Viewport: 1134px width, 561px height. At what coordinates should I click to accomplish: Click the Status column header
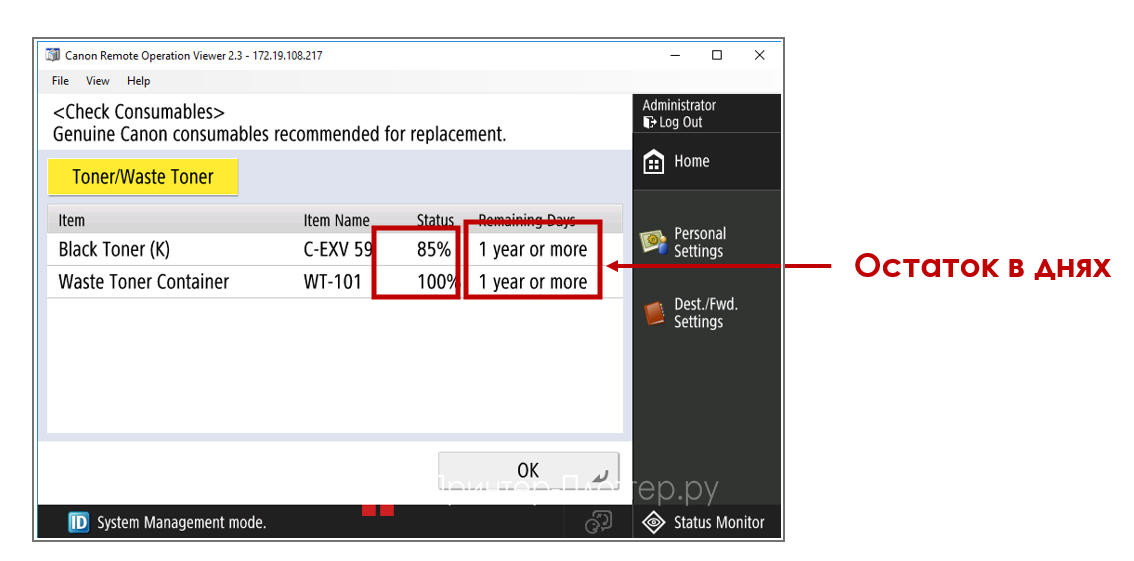pos(435,220)
